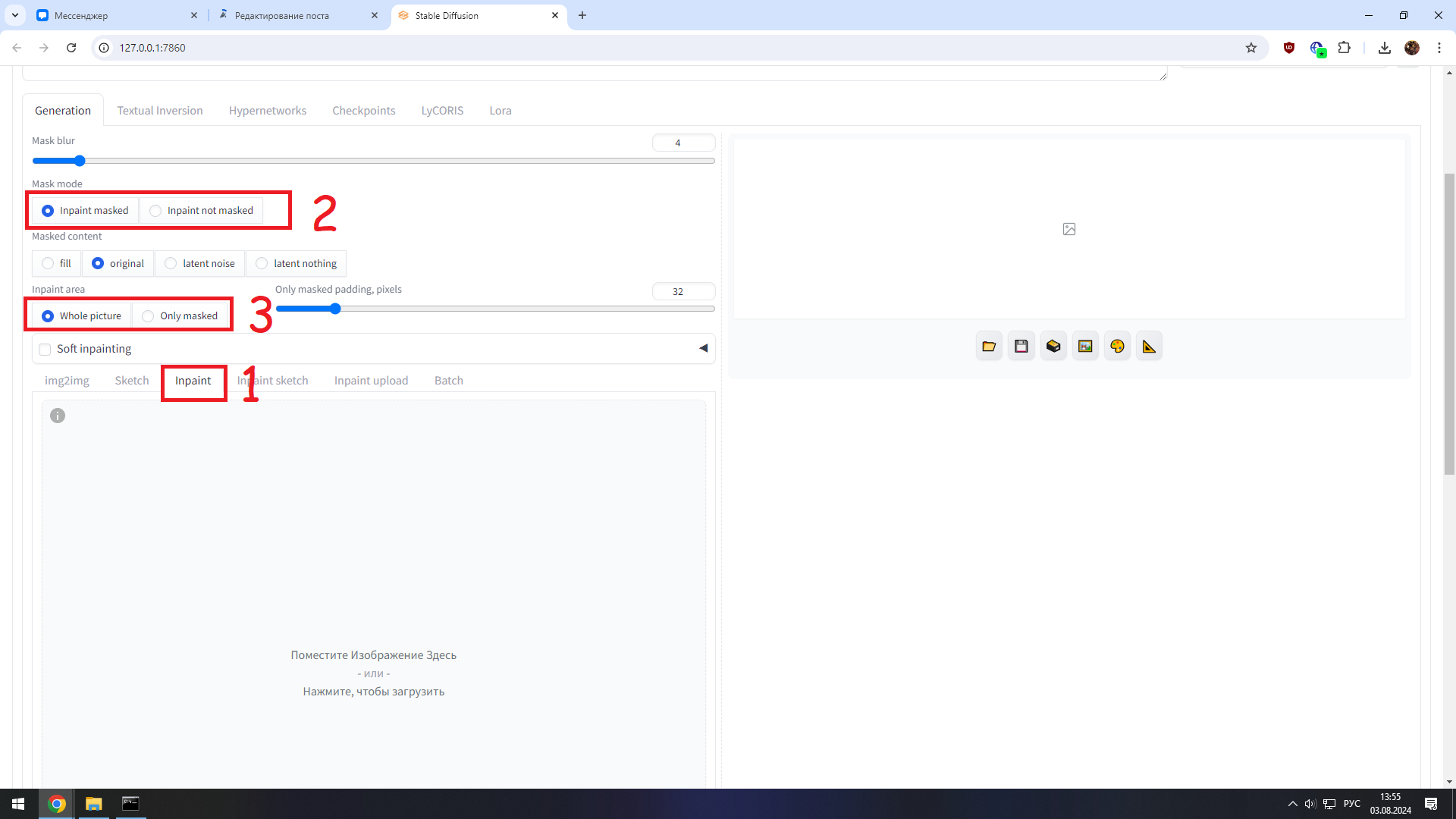
Task: Show hidden system tray icons
Action: click(1292, 804)
